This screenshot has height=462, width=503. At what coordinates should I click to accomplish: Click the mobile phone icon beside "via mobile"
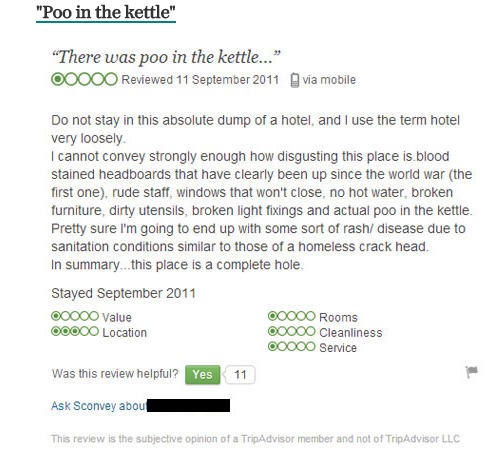pos(295,80)
